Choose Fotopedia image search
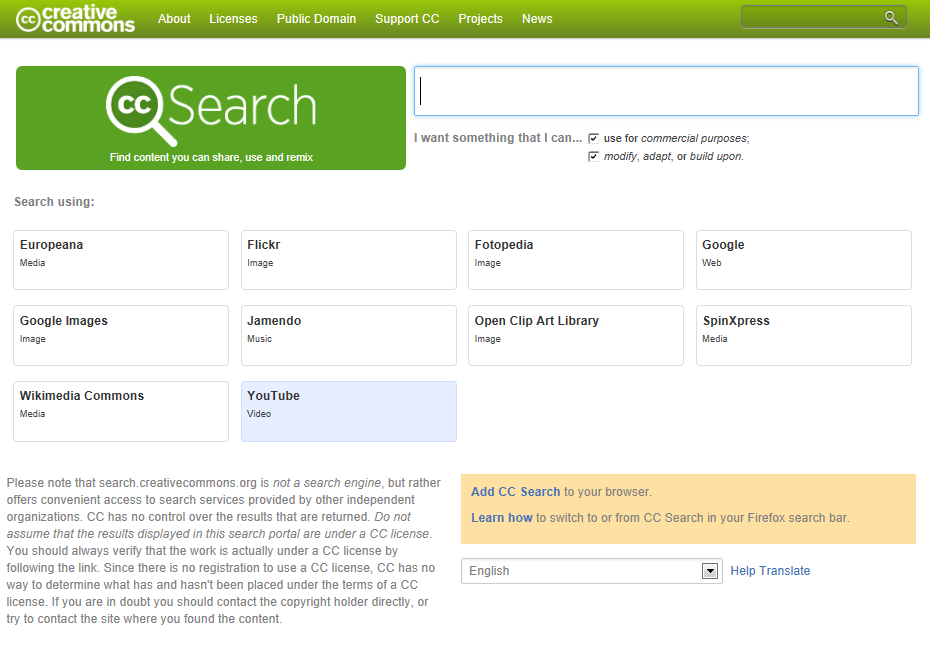The image size is (930, 645). [x=576, y=260]
